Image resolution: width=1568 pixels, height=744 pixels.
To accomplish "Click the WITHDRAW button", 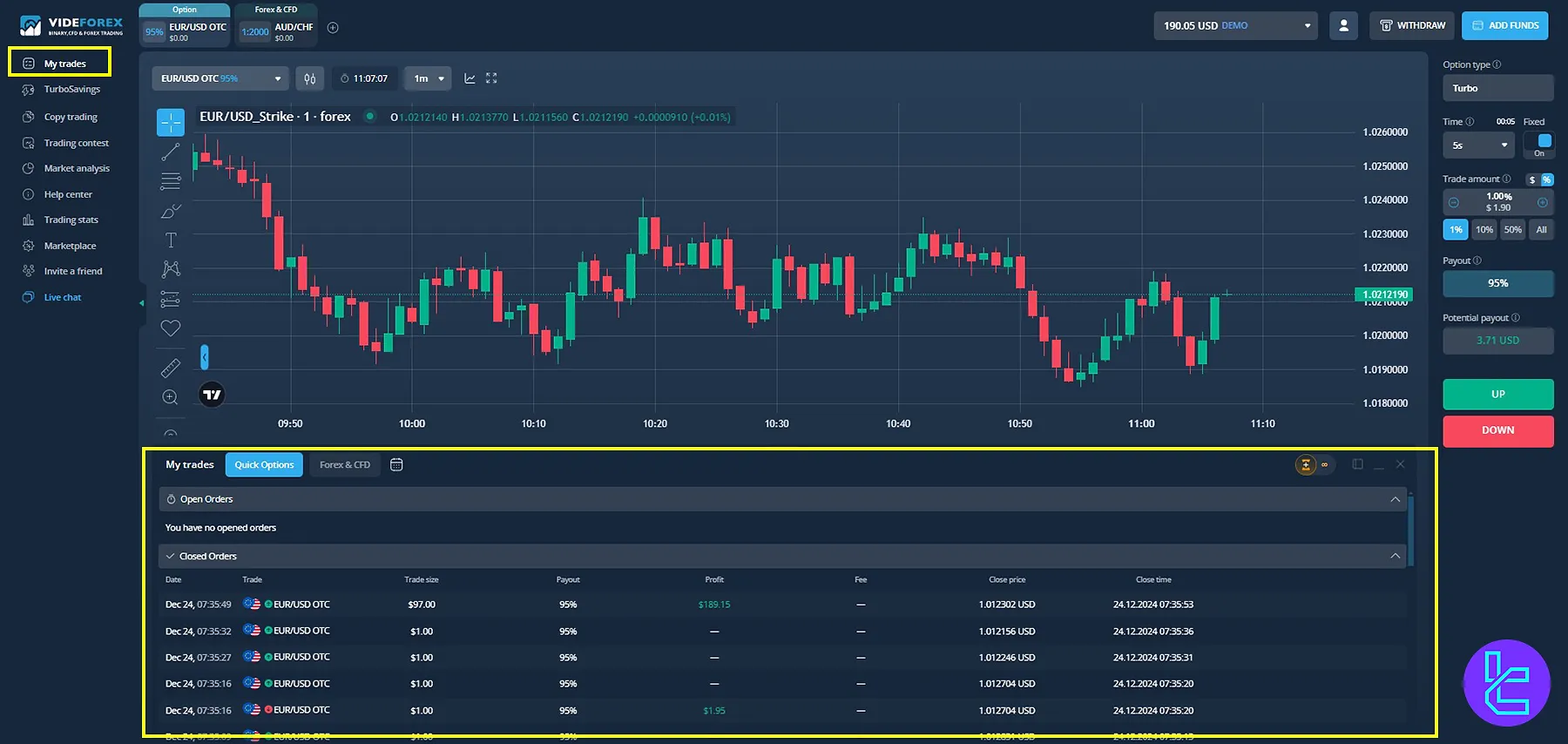I will pos(1413,26).
